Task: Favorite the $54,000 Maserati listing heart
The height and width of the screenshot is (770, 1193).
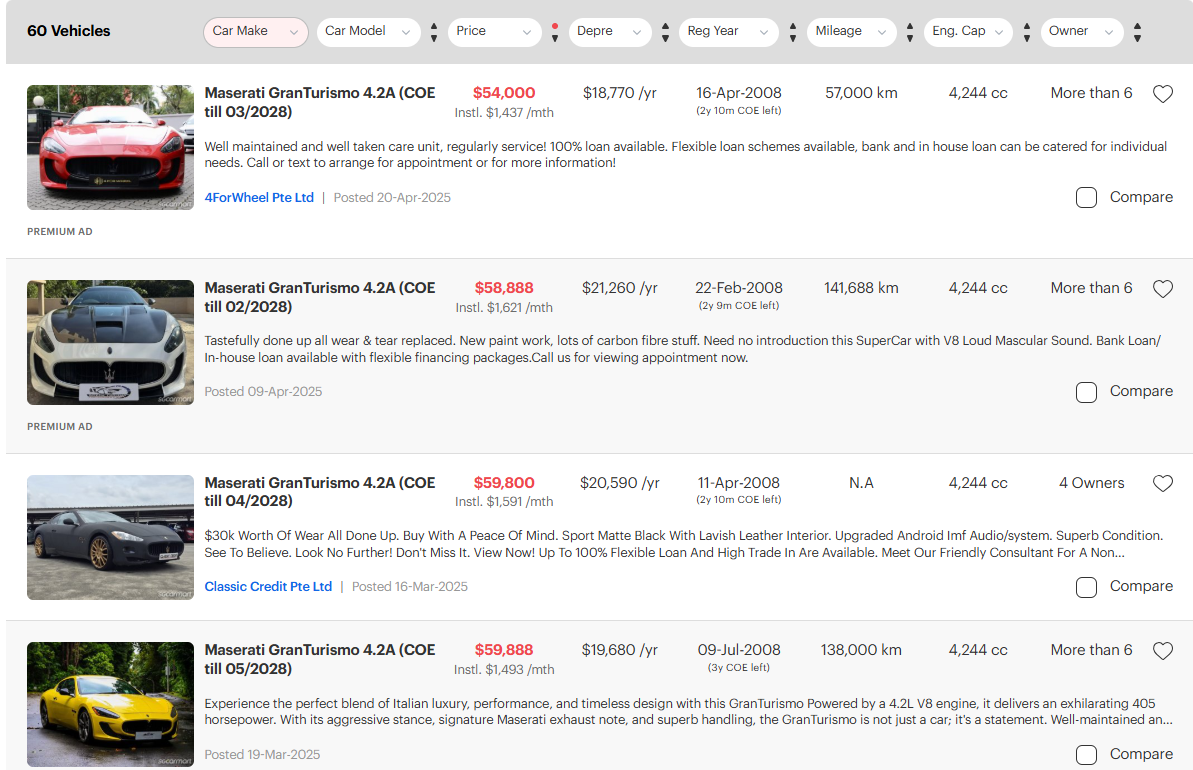Action: tap(1163, 94)
